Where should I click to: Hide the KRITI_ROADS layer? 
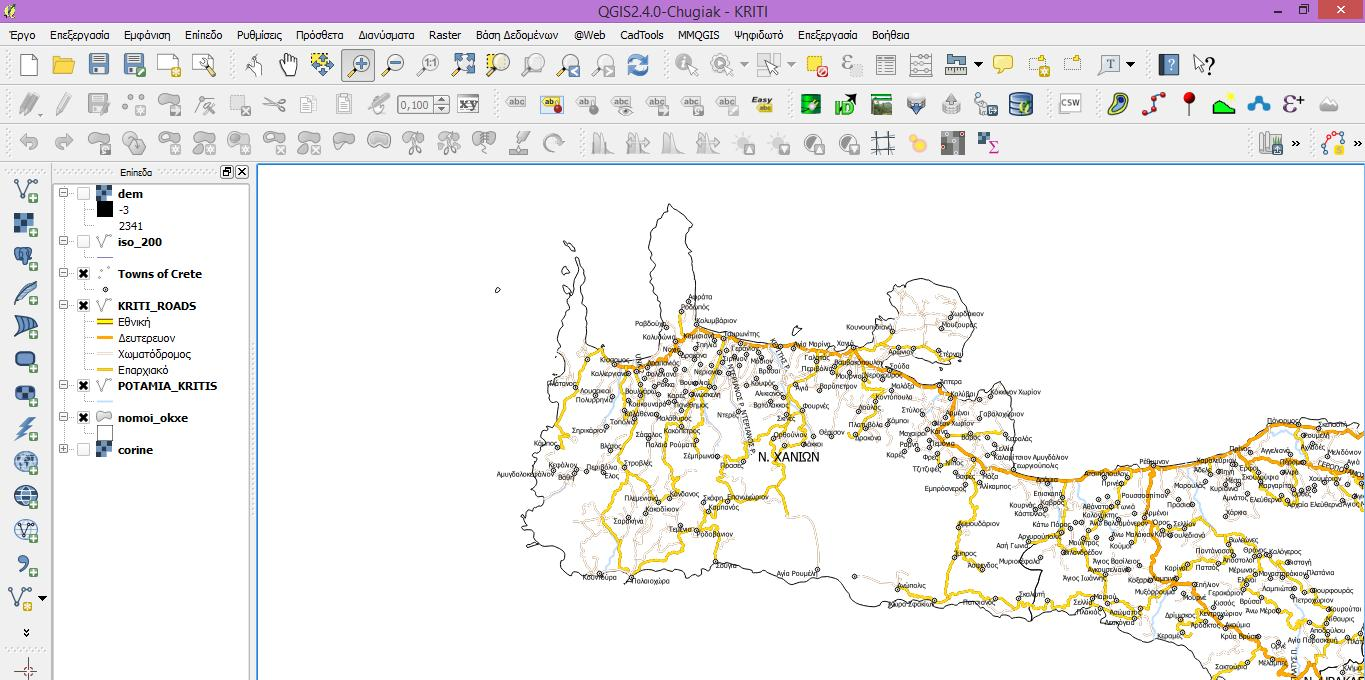[84, 306]
